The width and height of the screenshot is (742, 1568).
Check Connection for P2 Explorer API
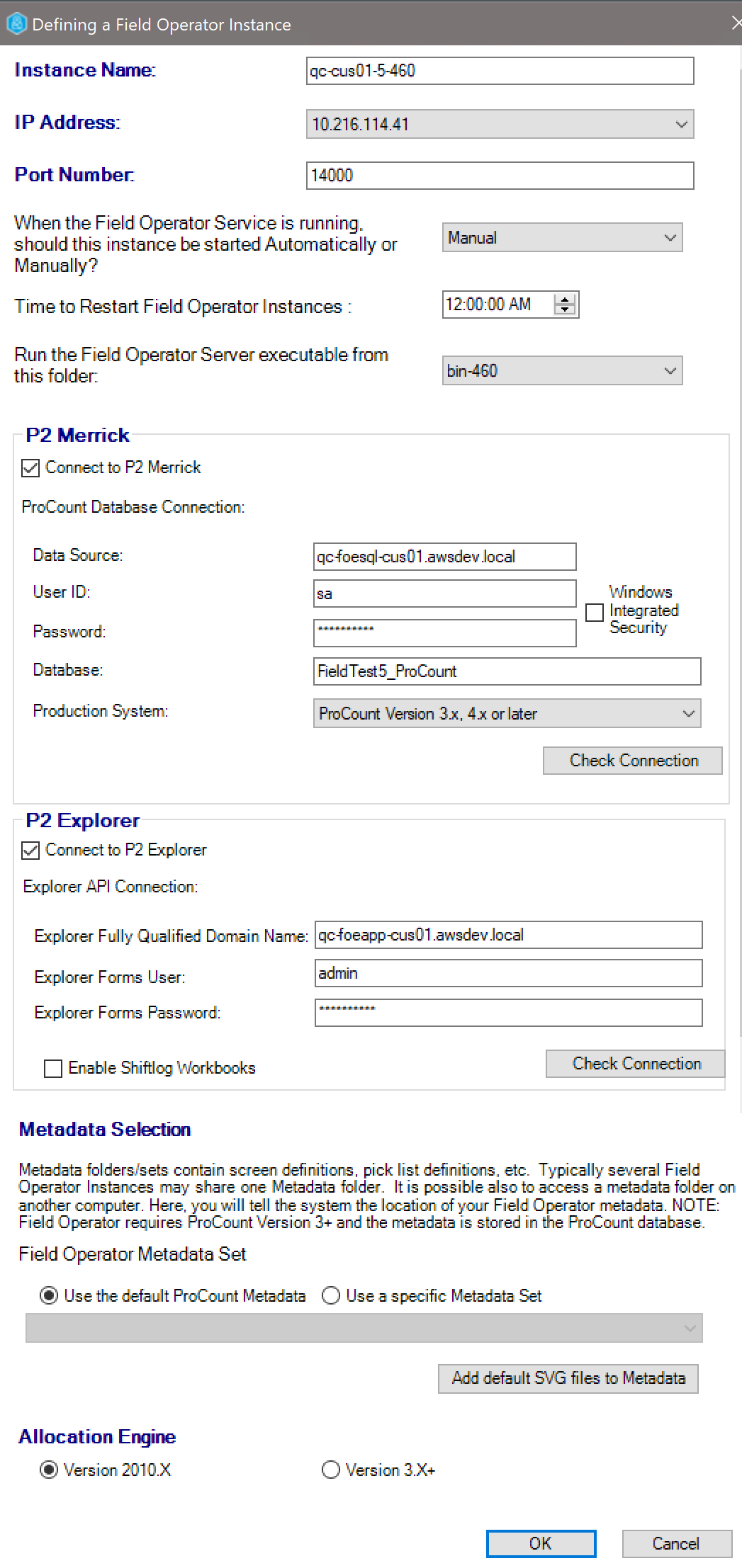pos(636,1064)
